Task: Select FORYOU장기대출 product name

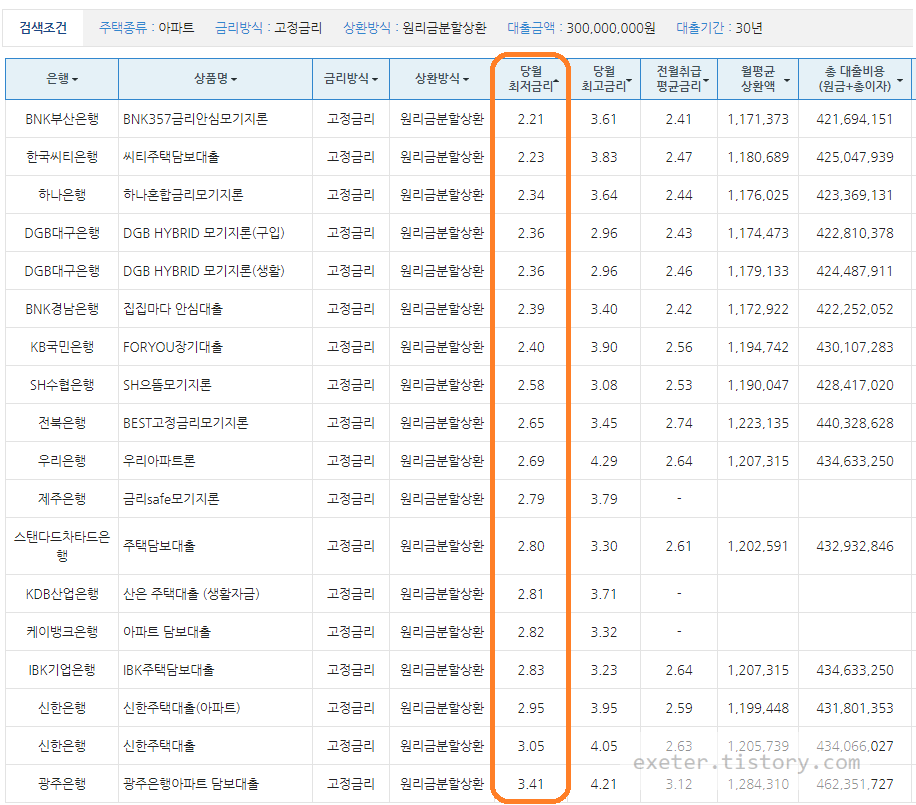Action: pyautogui.click(x=172, y=347)
